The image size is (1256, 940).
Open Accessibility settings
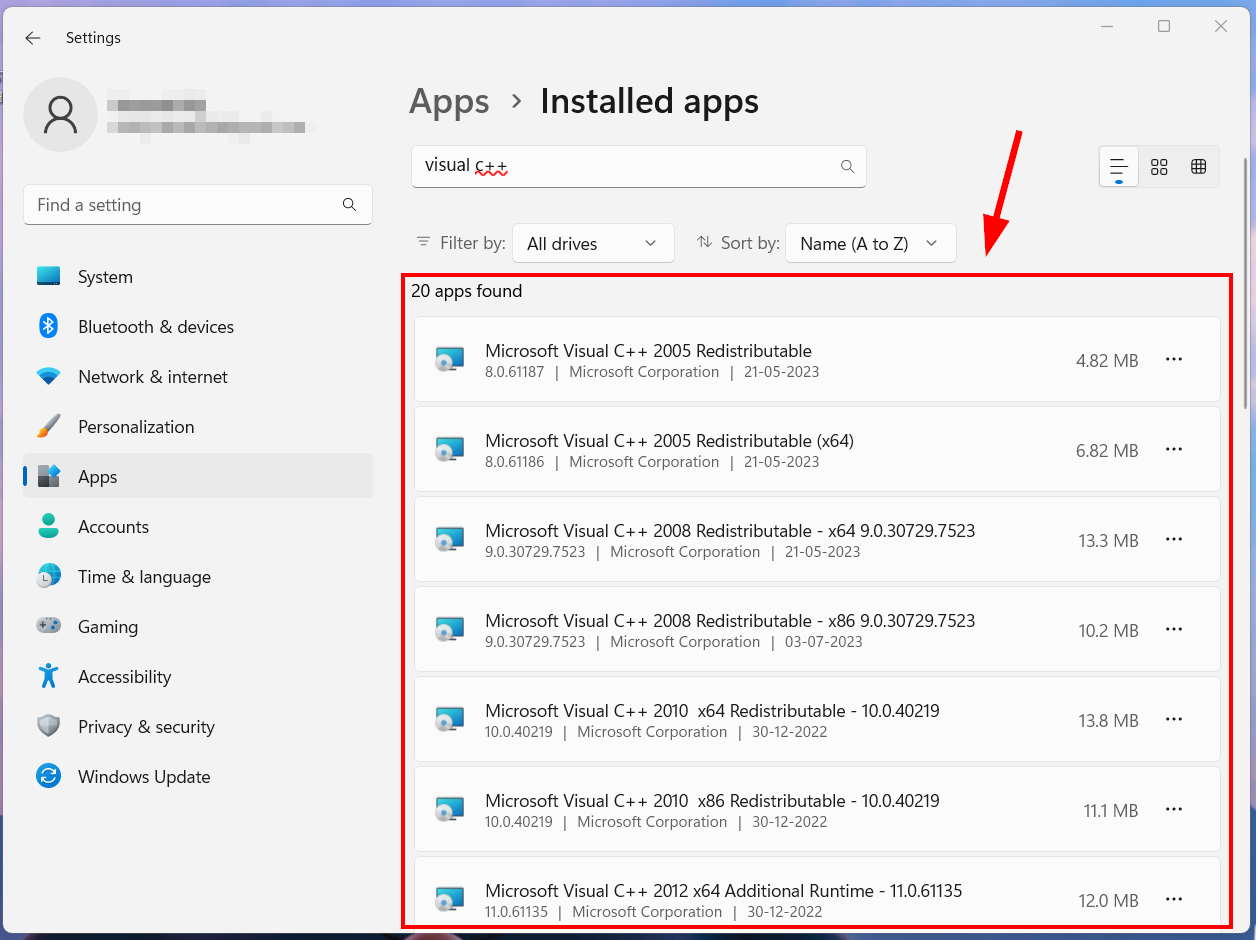(198, 677)
